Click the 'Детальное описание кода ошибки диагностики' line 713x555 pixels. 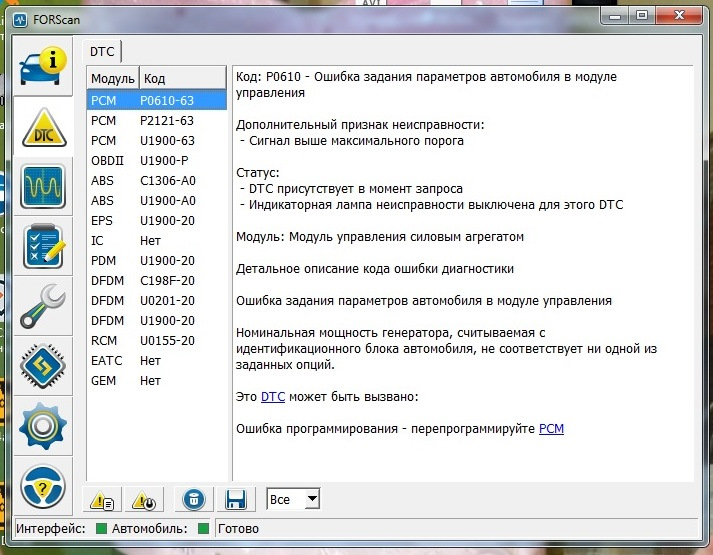375,269
